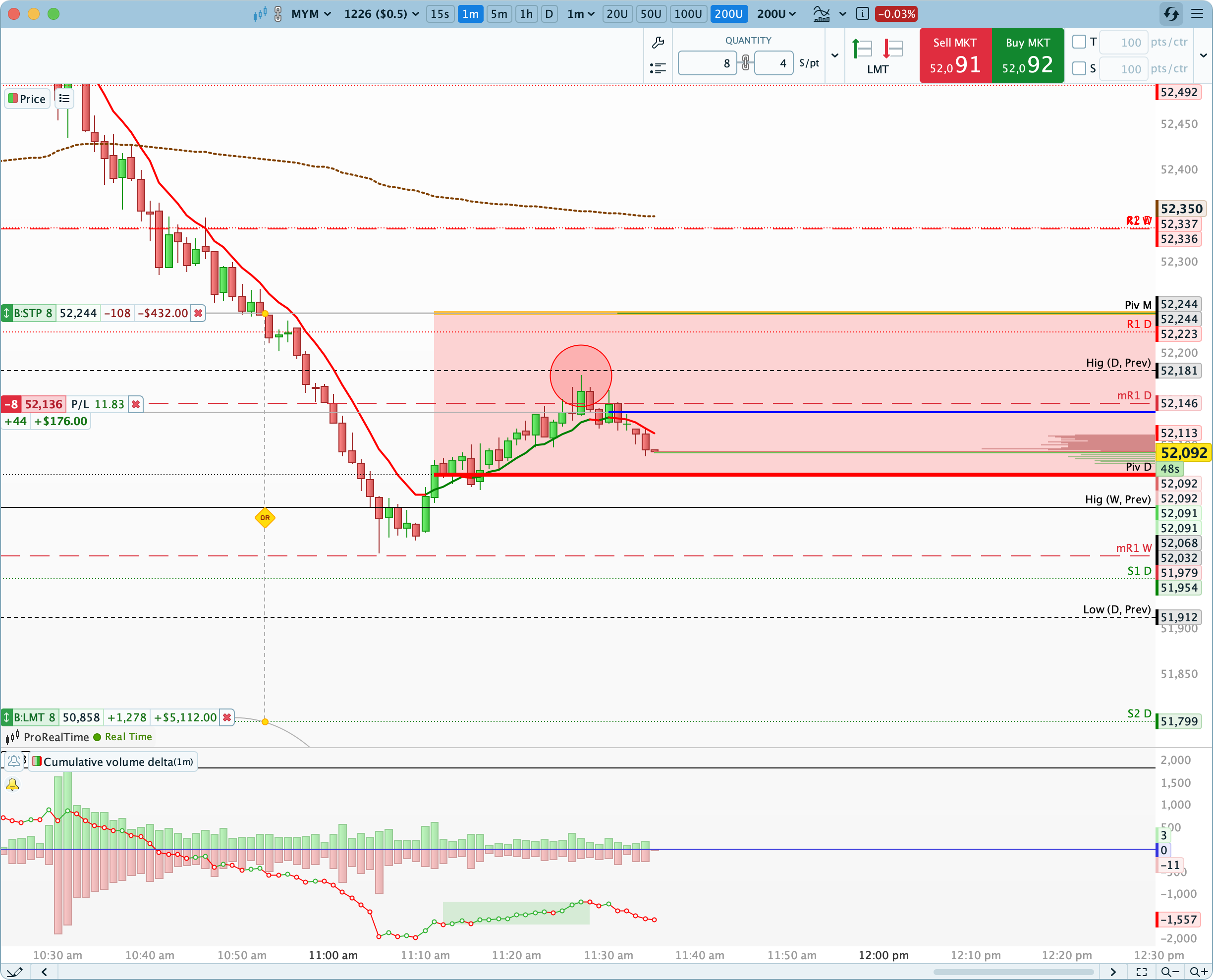Click the horizontal chart scrollbar

[1013, 972]
